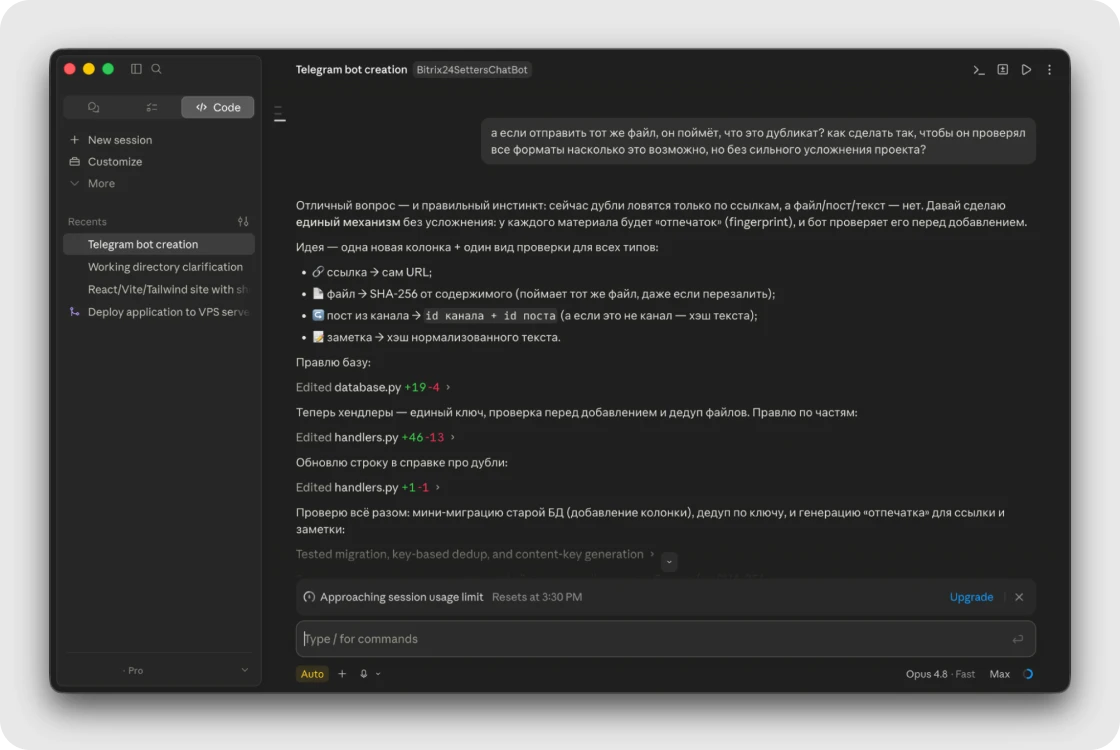Viewport: 1120px width, 750px height.
Task: Switch to the chat bubbles tab
Action: pos(94,107)
